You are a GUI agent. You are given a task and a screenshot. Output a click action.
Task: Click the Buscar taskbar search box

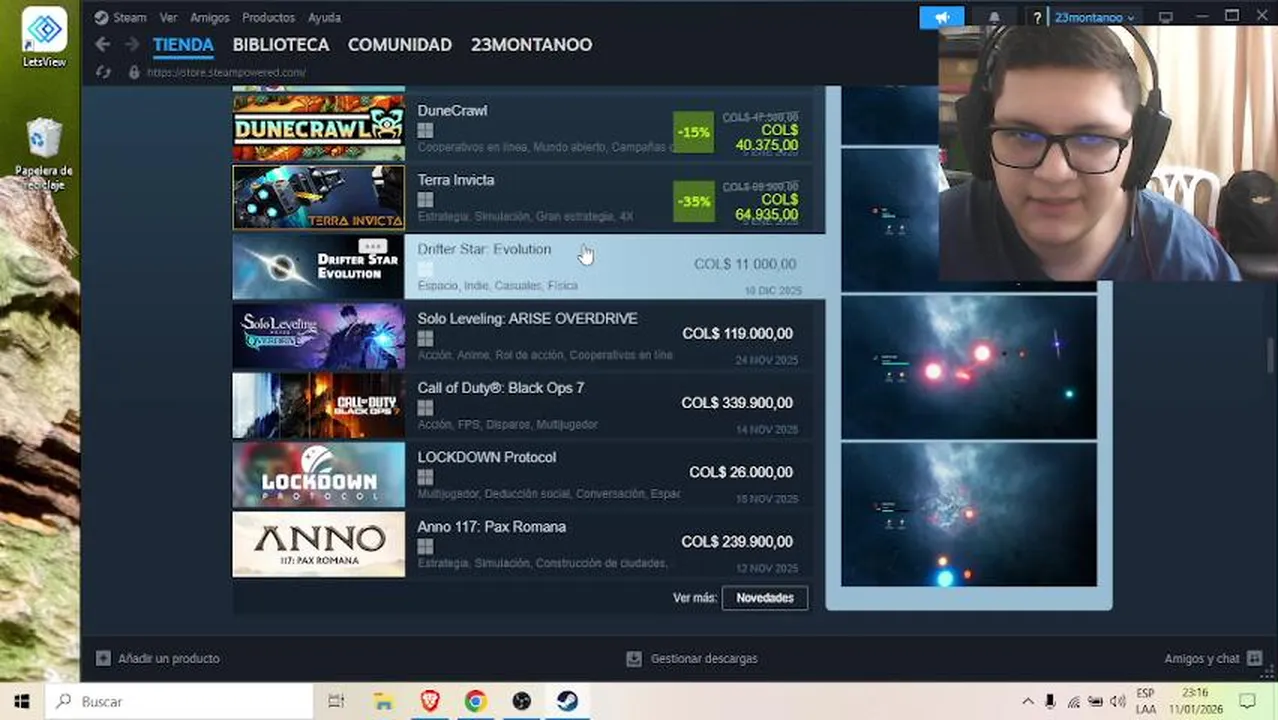pyautogui.click(x=180, y=702)
